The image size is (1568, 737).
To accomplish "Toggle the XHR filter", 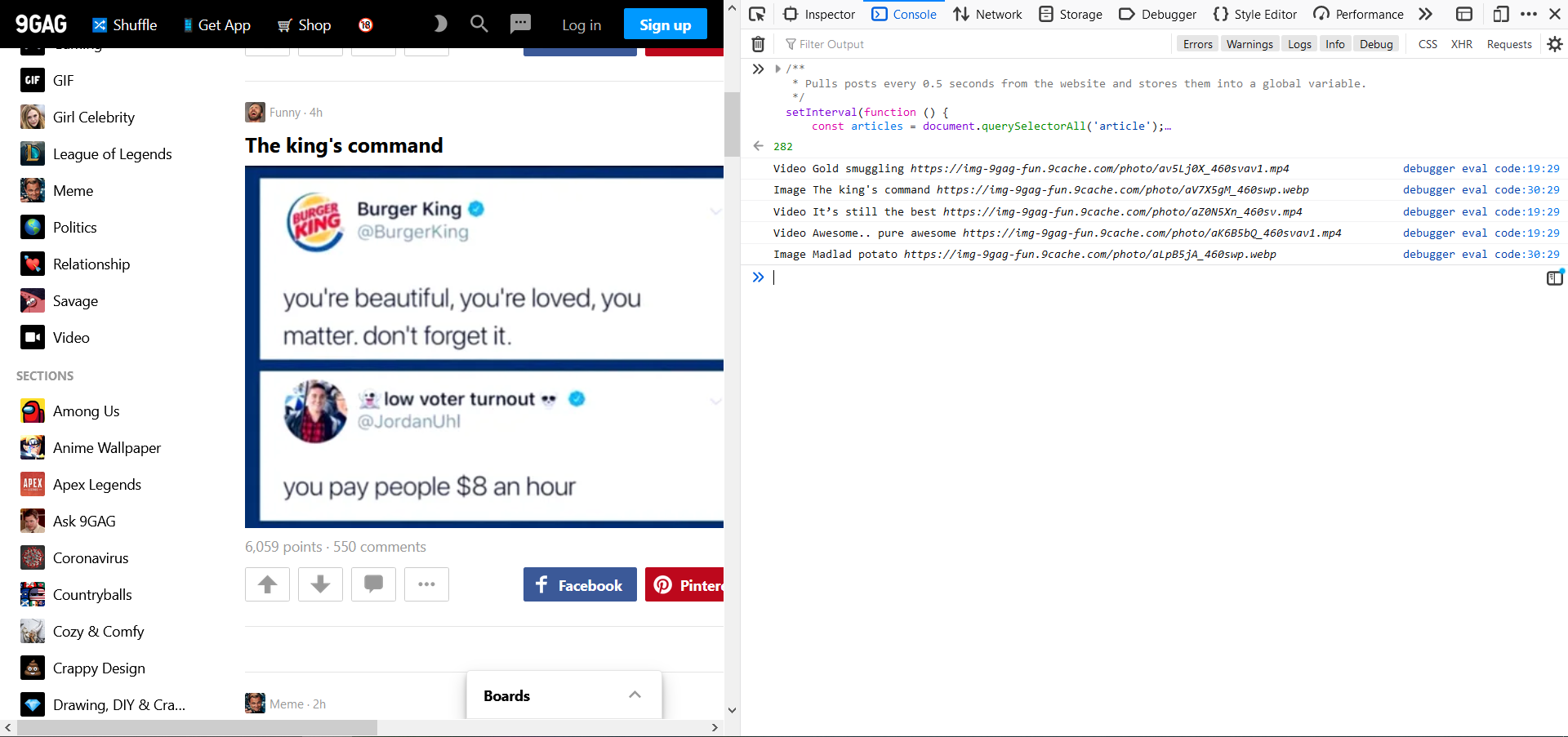I will [1462, 44].
